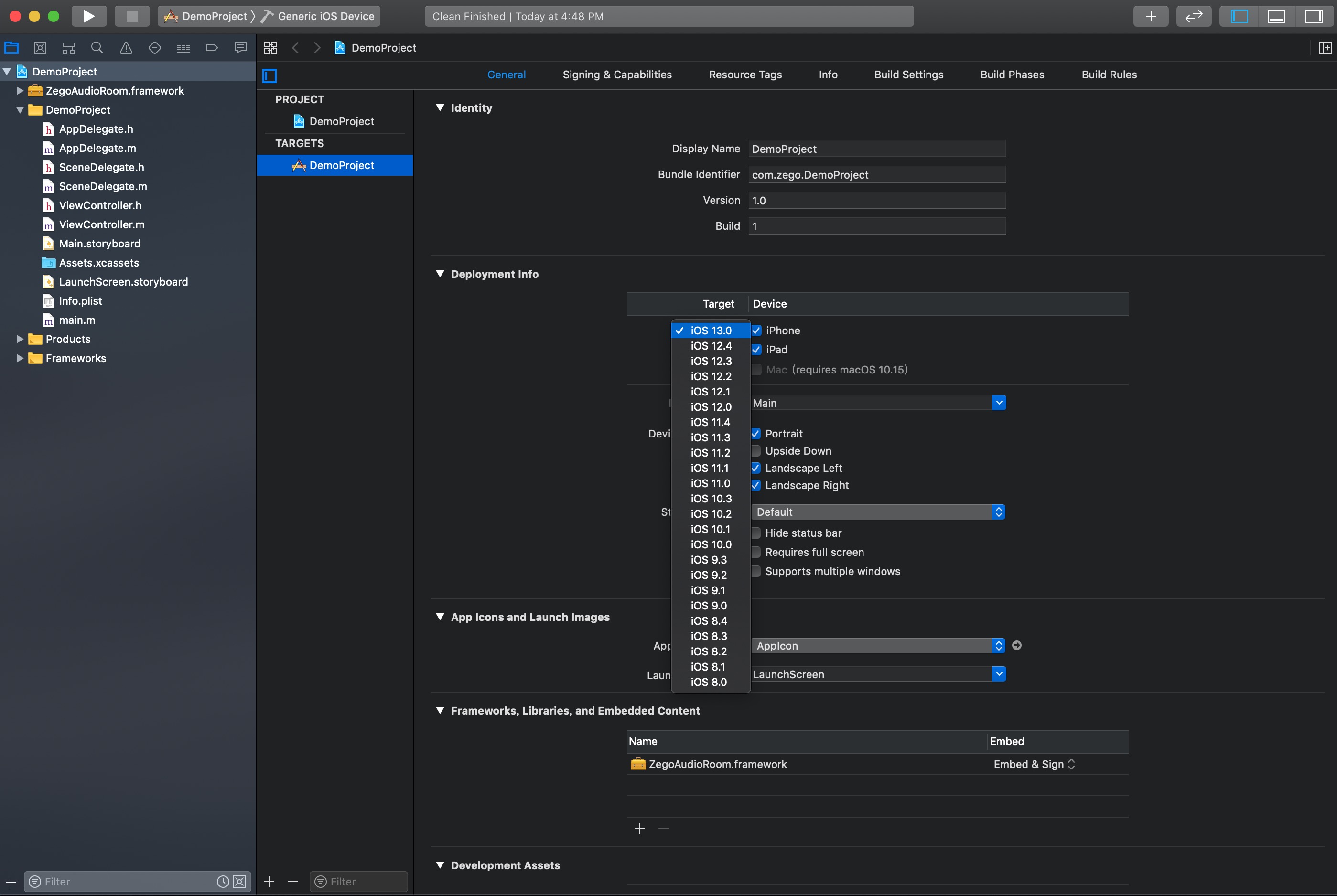Open the related items grid menu
Viewport: 1337px width, 896px height.
click(270, 47)
